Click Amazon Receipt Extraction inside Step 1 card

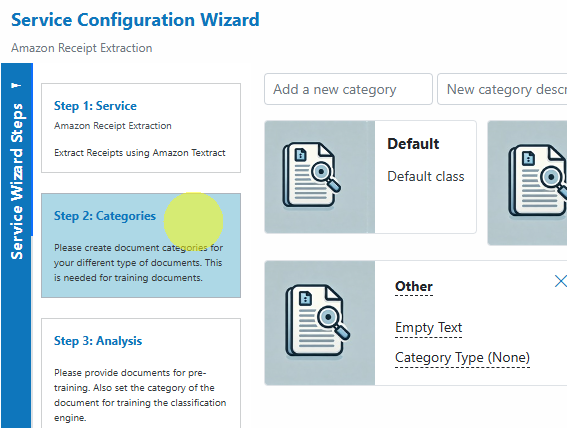point(113,126)
